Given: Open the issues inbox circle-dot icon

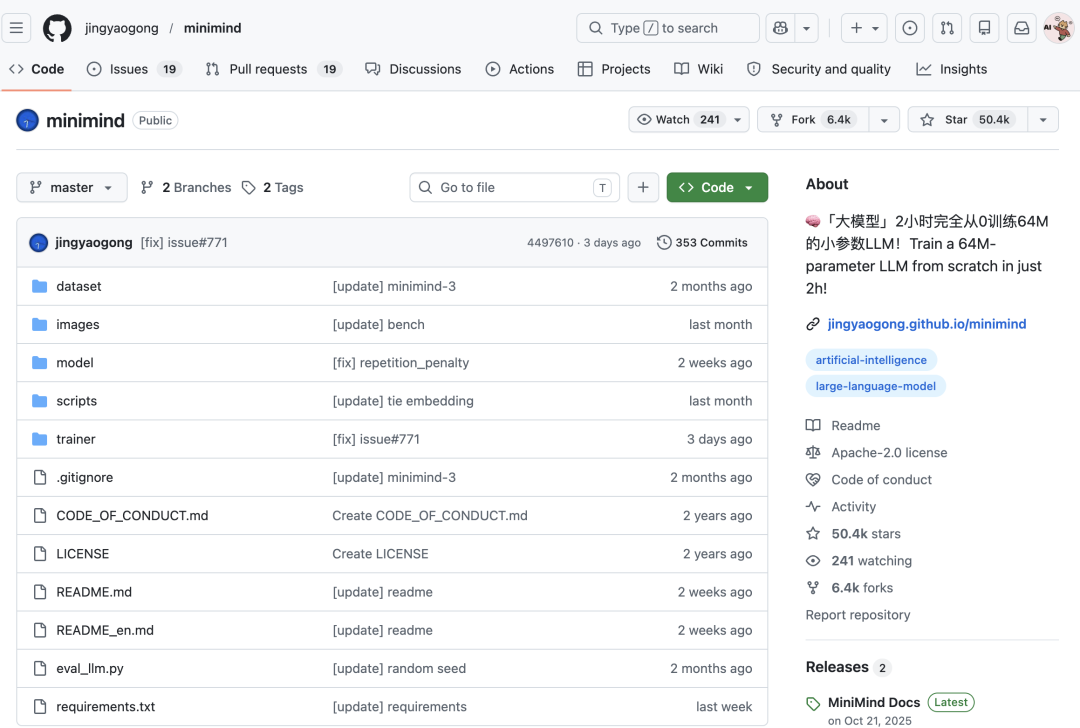Looking at the screenshot, I should point(910,28).
